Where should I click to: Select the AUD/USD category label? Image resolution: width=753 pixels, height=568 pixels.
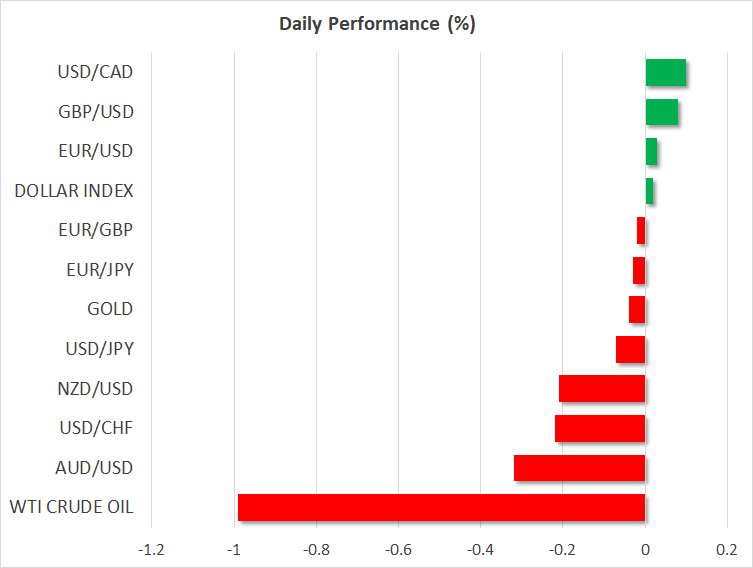(97, 468)
